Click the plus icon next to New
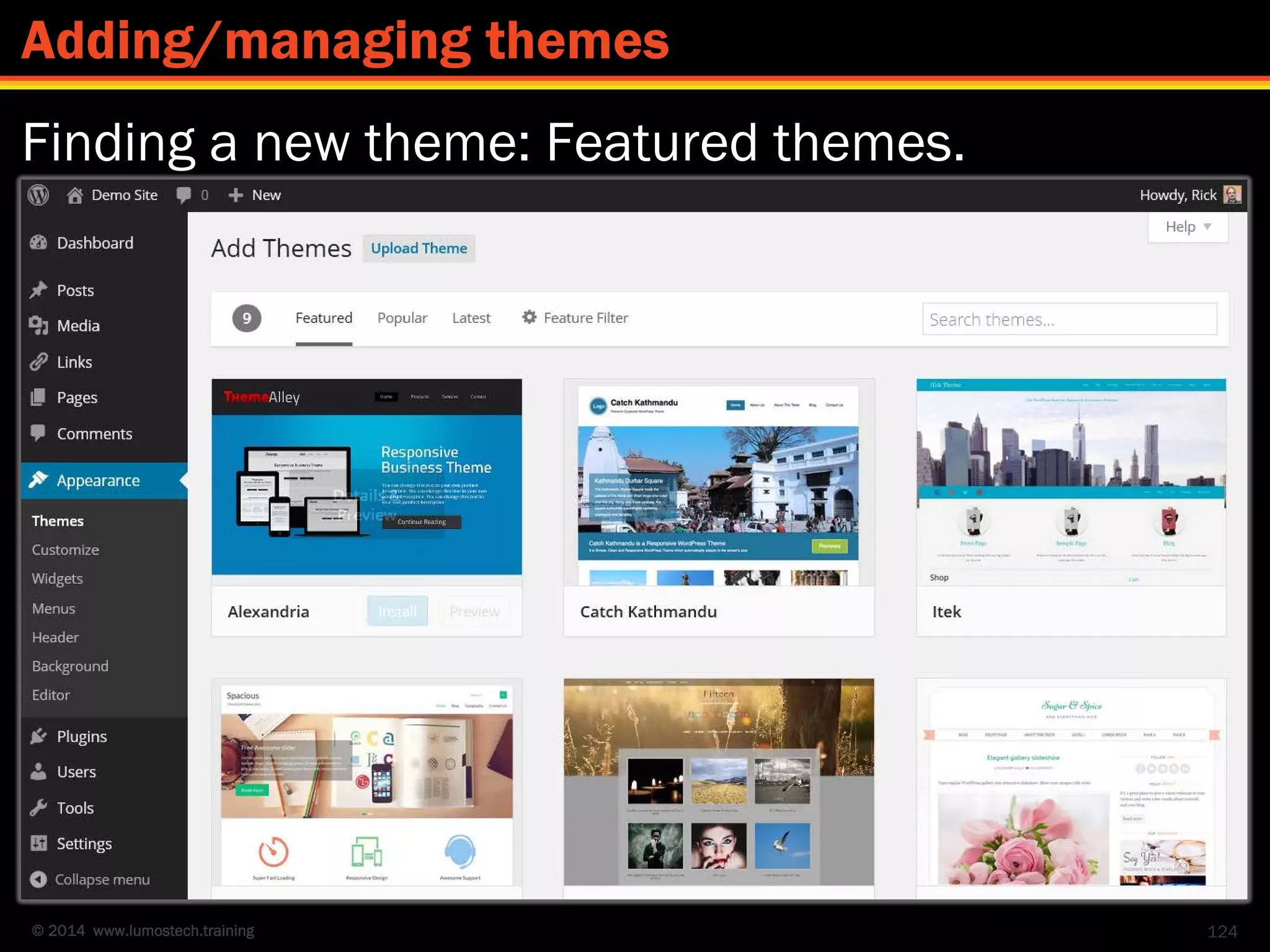This screenshot has height=952, width=1270. tap(235, 195)
